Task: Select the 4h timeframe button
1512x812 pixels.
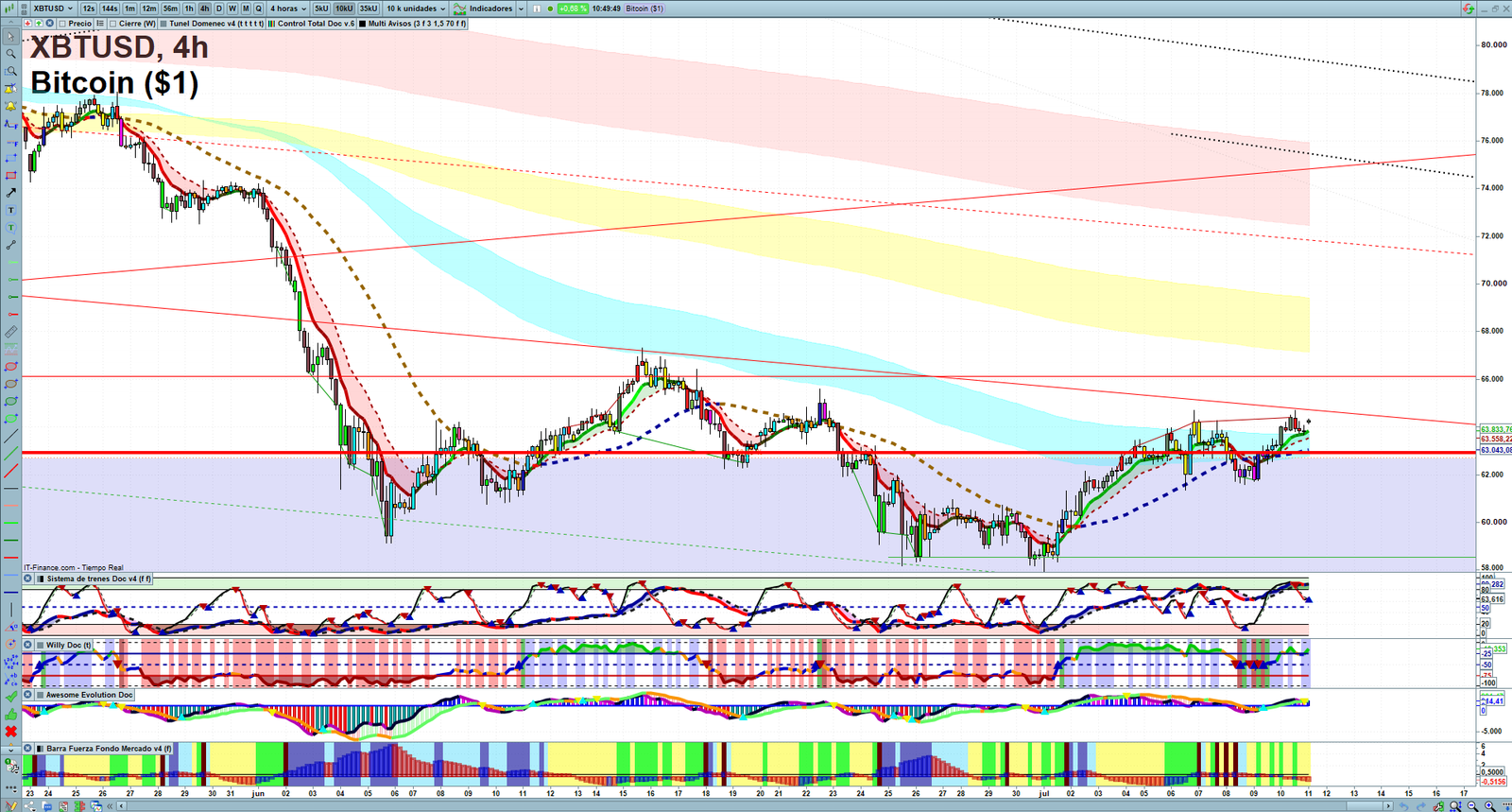Action: click(x=204, y=9)
